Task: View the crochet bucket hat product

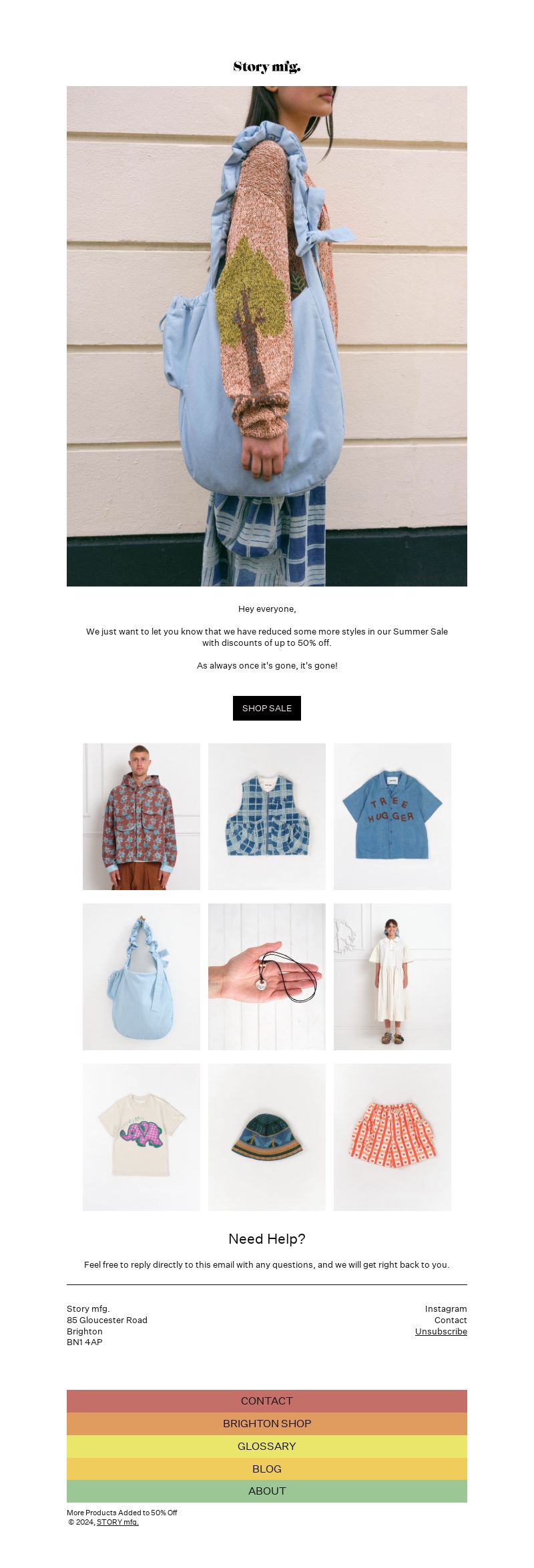Action: (x=267, y=1137)
